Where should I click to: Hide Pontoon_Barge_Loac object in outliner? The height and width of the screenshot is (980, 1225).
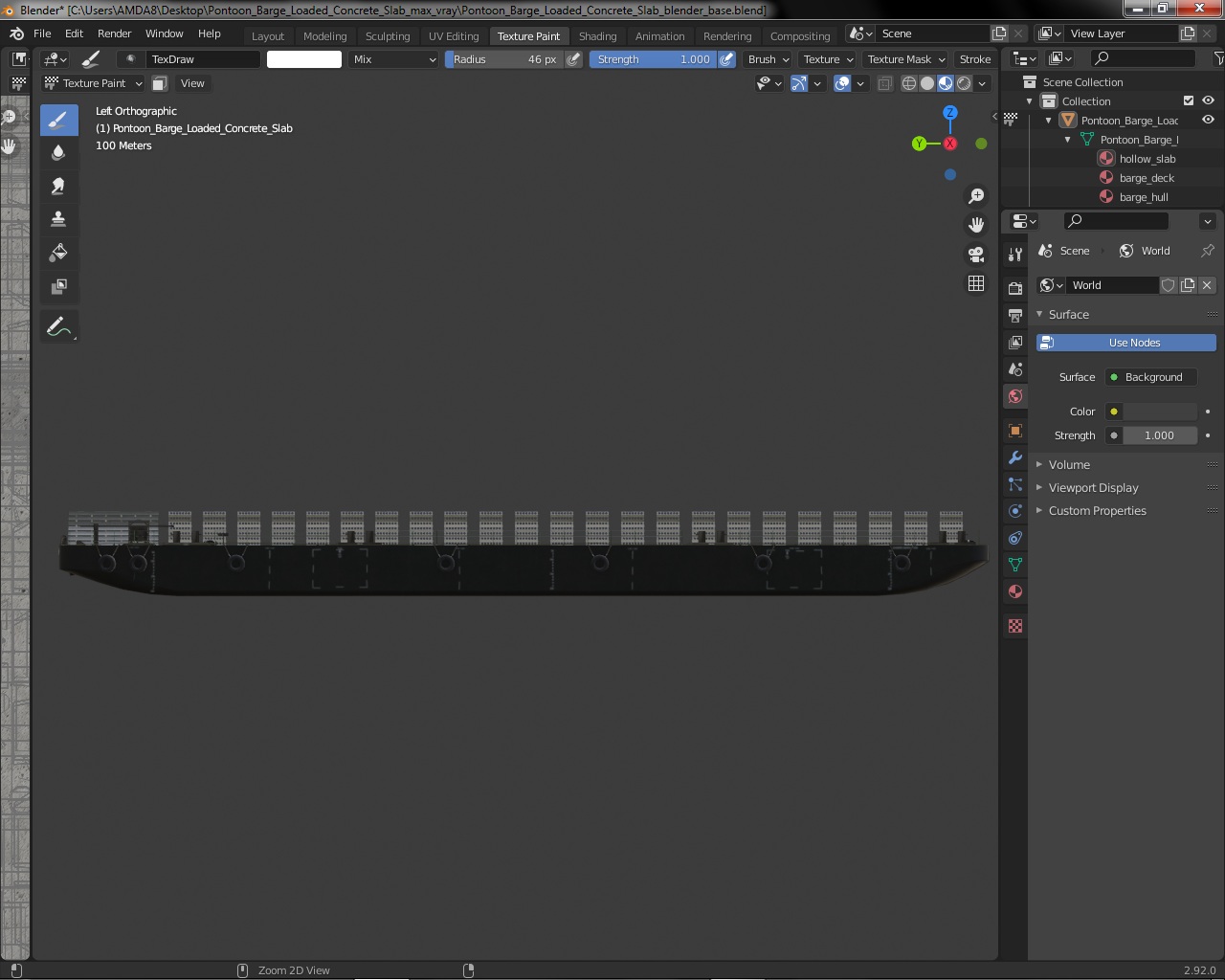[x=1208, y=120]
